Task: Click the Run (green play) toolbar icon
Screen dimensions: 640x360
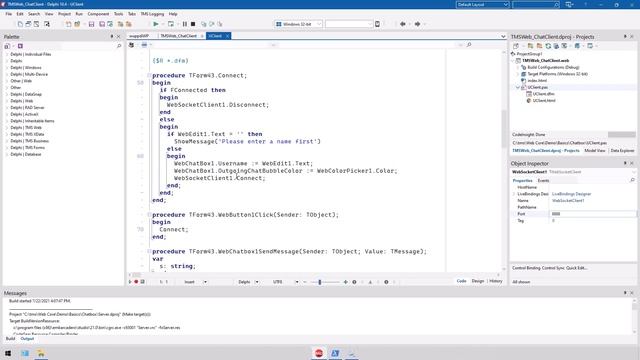Action: tap(156, 24)
